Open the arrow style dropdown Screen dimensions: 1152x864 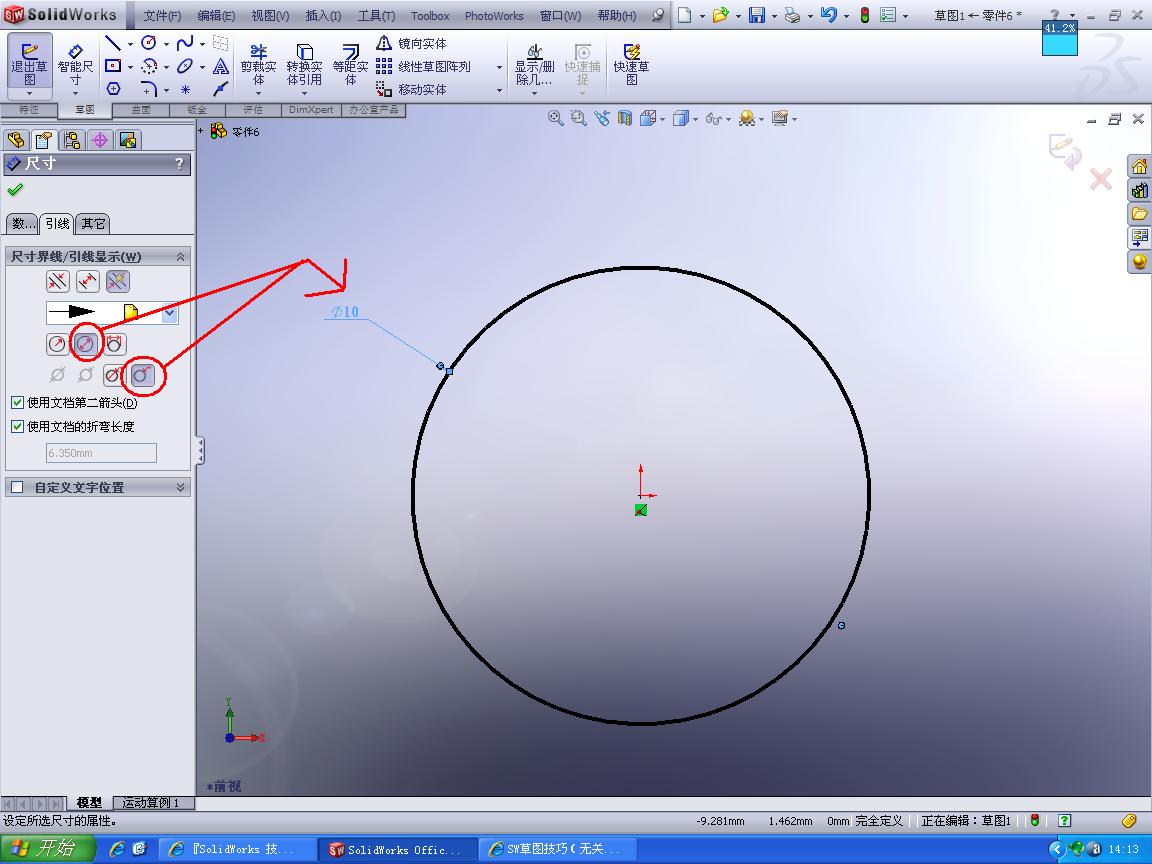click(x=170, y=313)
